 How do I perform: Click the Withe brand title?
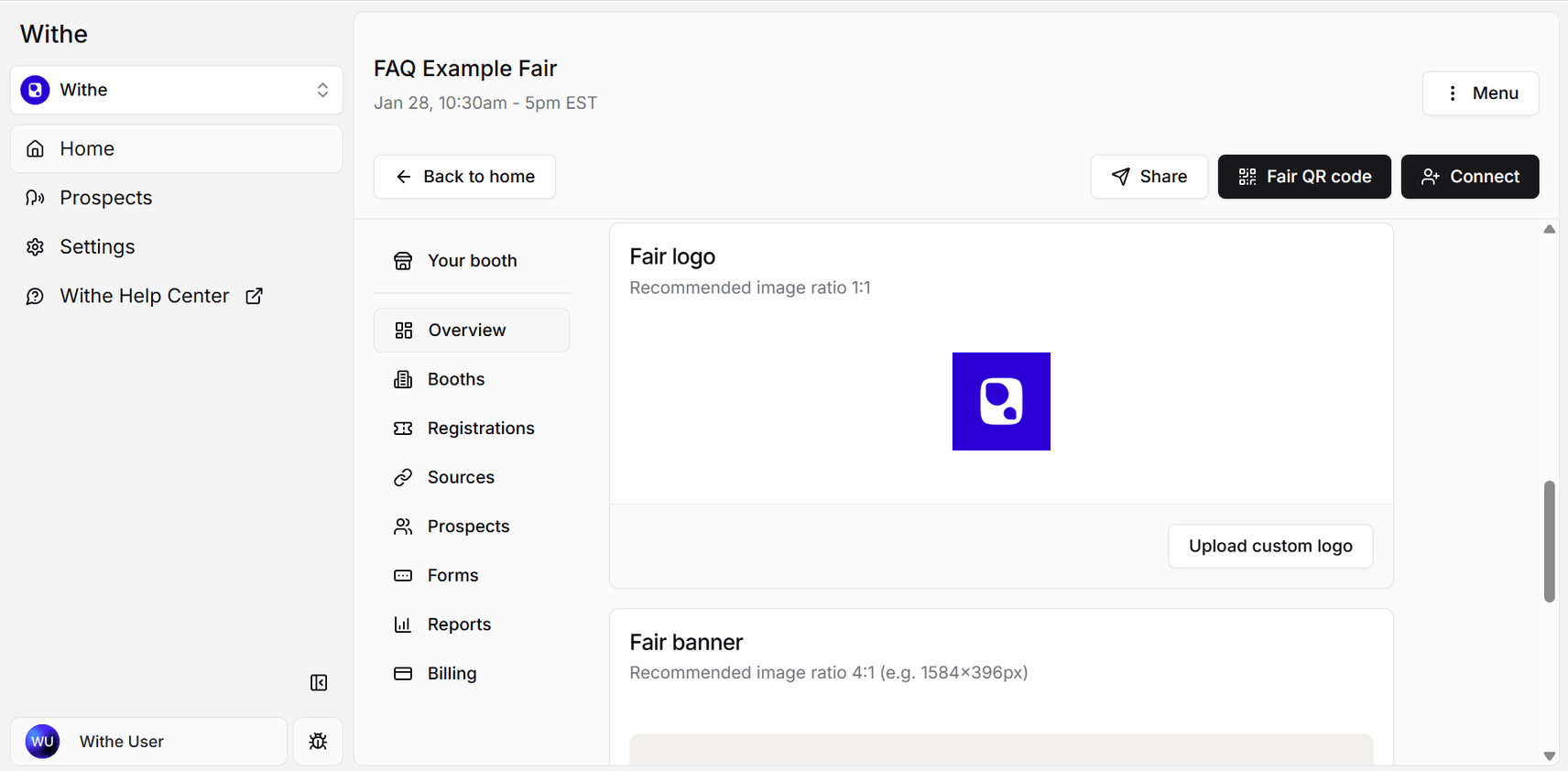(x=54, y=34)
